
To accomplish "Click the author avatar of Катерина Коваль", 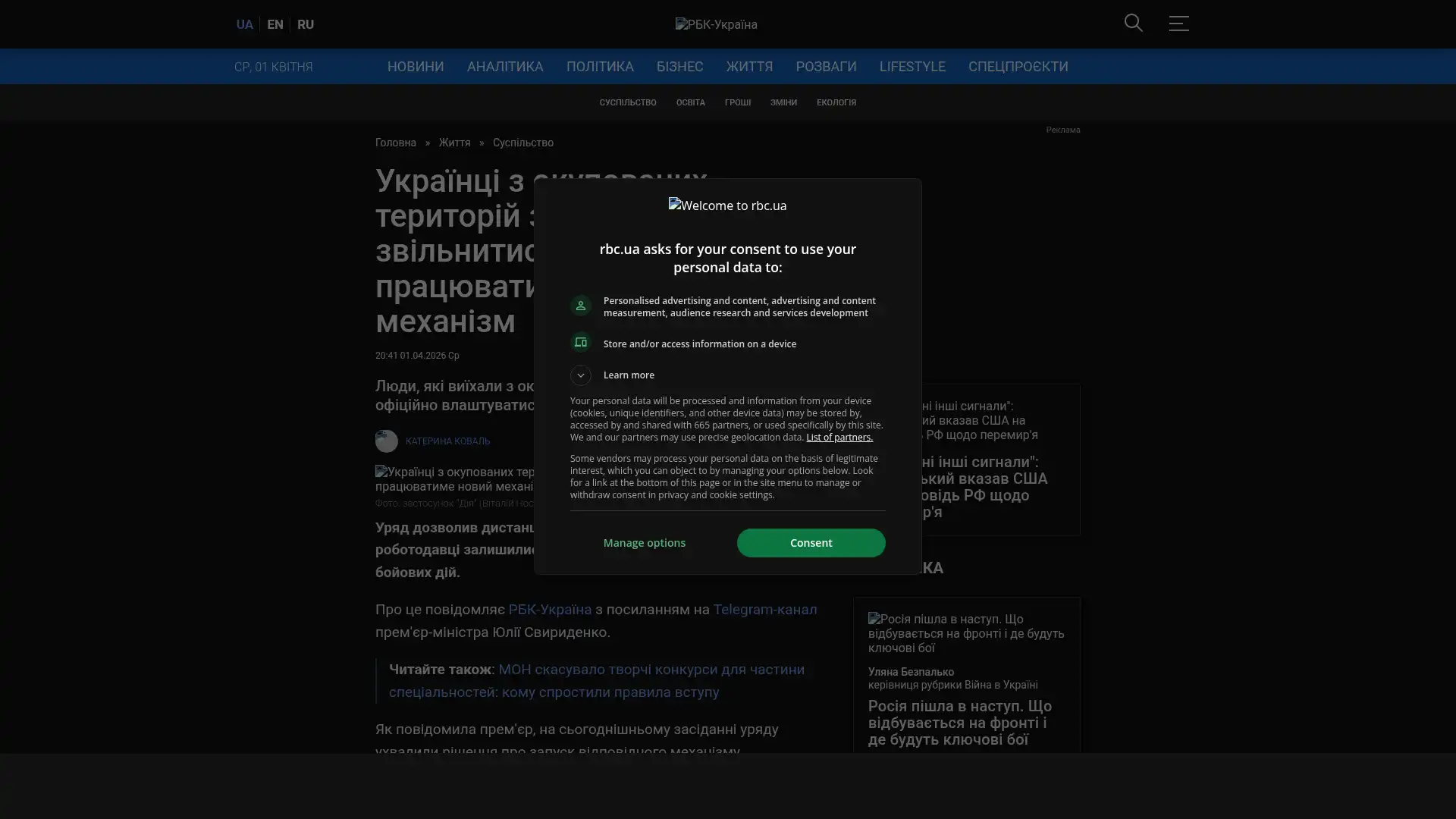I will coord(386,441).
